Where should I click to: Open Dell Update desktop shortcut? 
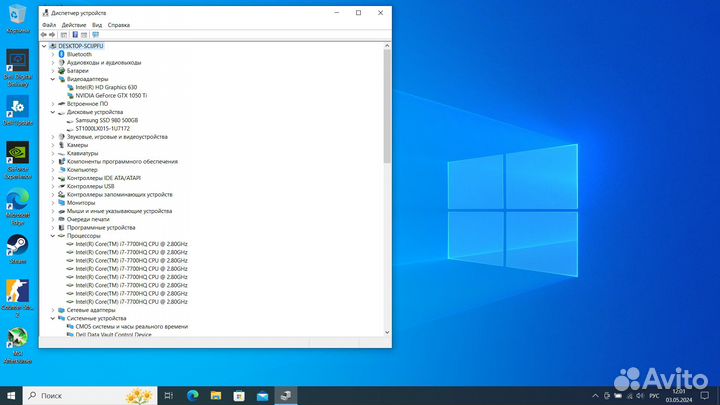coord(17,111)
